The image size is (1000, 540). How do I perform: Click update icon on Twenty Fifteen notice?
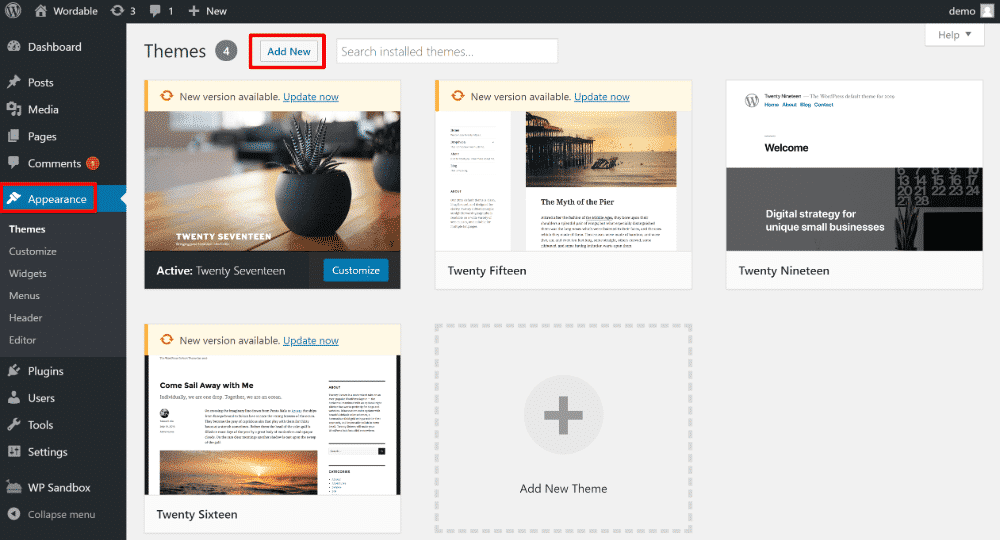(458, 96)
